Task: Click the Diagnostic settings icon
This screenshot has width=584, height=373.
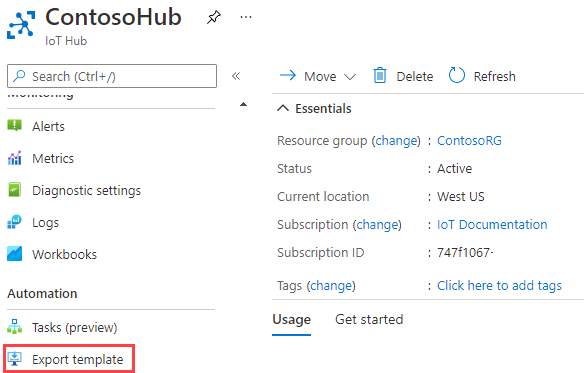Action: pos(15,190)
